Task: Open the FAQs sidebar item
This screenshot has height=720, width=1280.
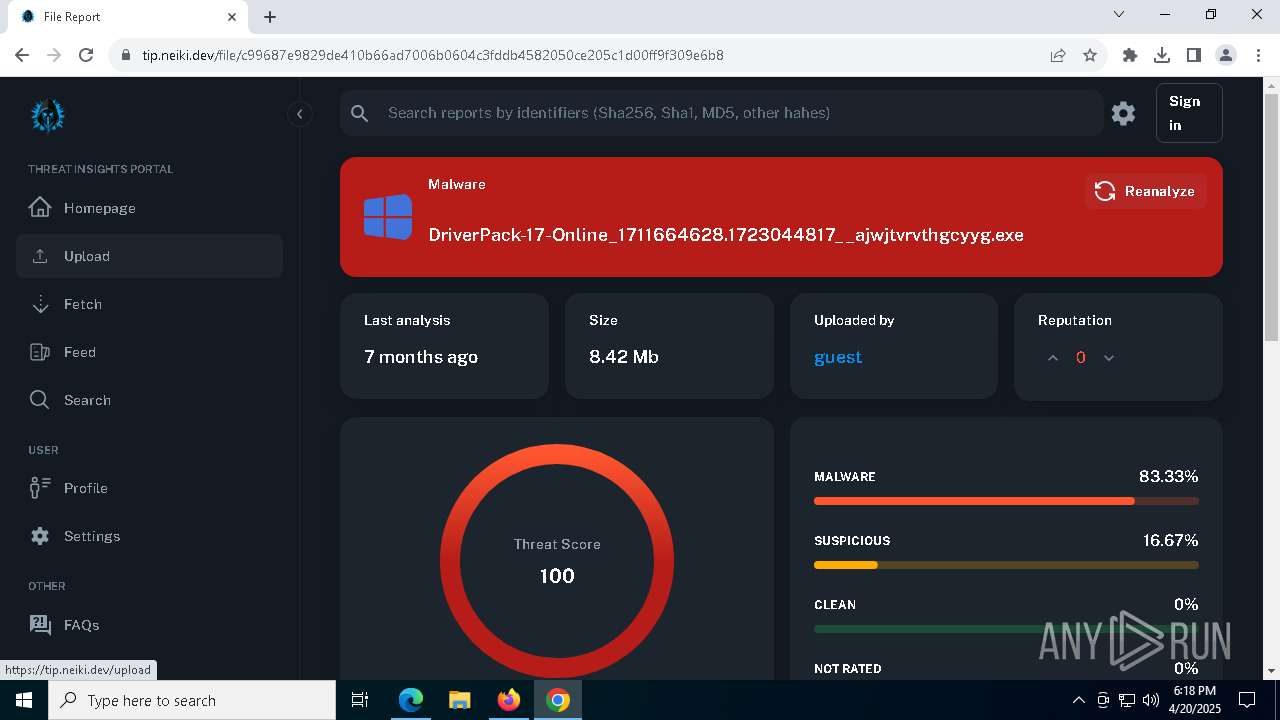Action: [149, 625]
